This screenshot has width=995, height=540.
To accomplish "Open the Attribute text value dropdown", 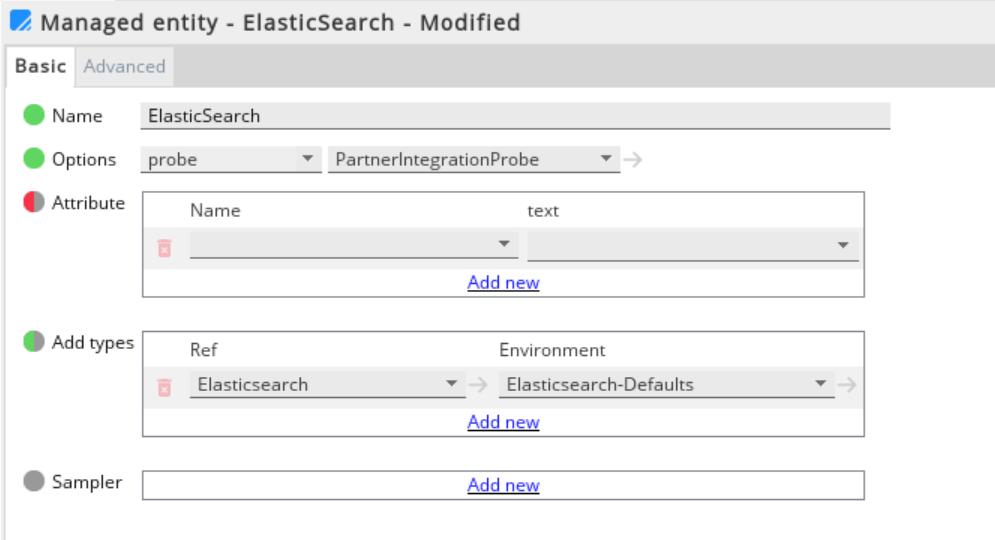I will 692,246.
